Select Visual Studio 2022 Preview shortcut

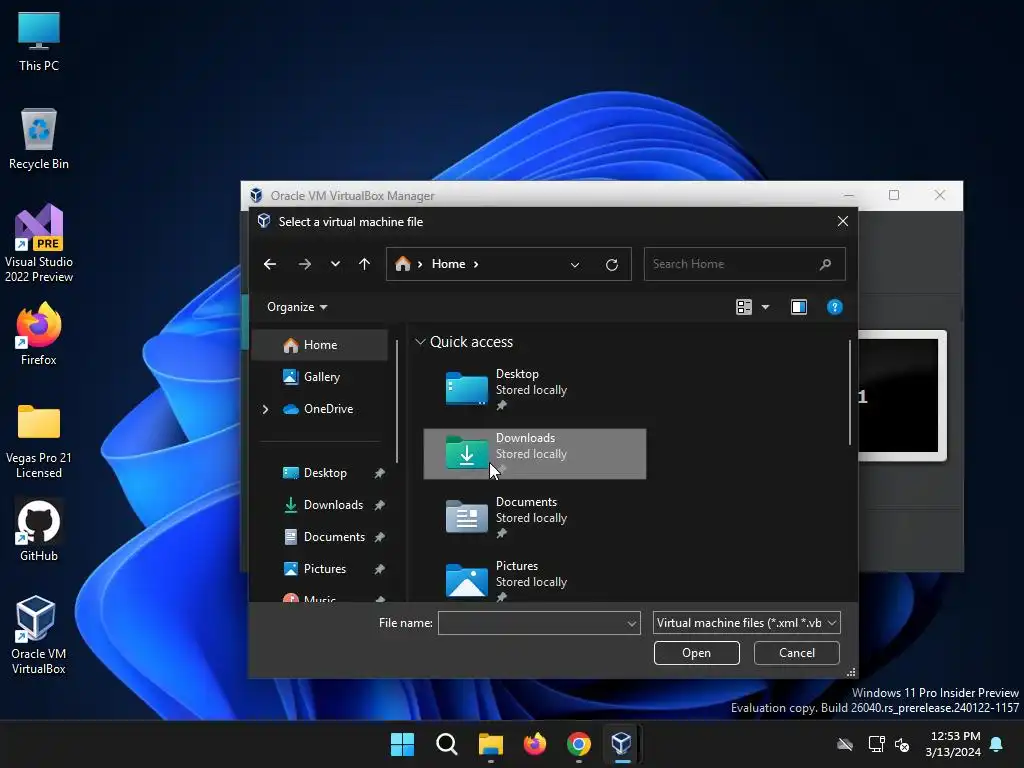pos(39,243)
